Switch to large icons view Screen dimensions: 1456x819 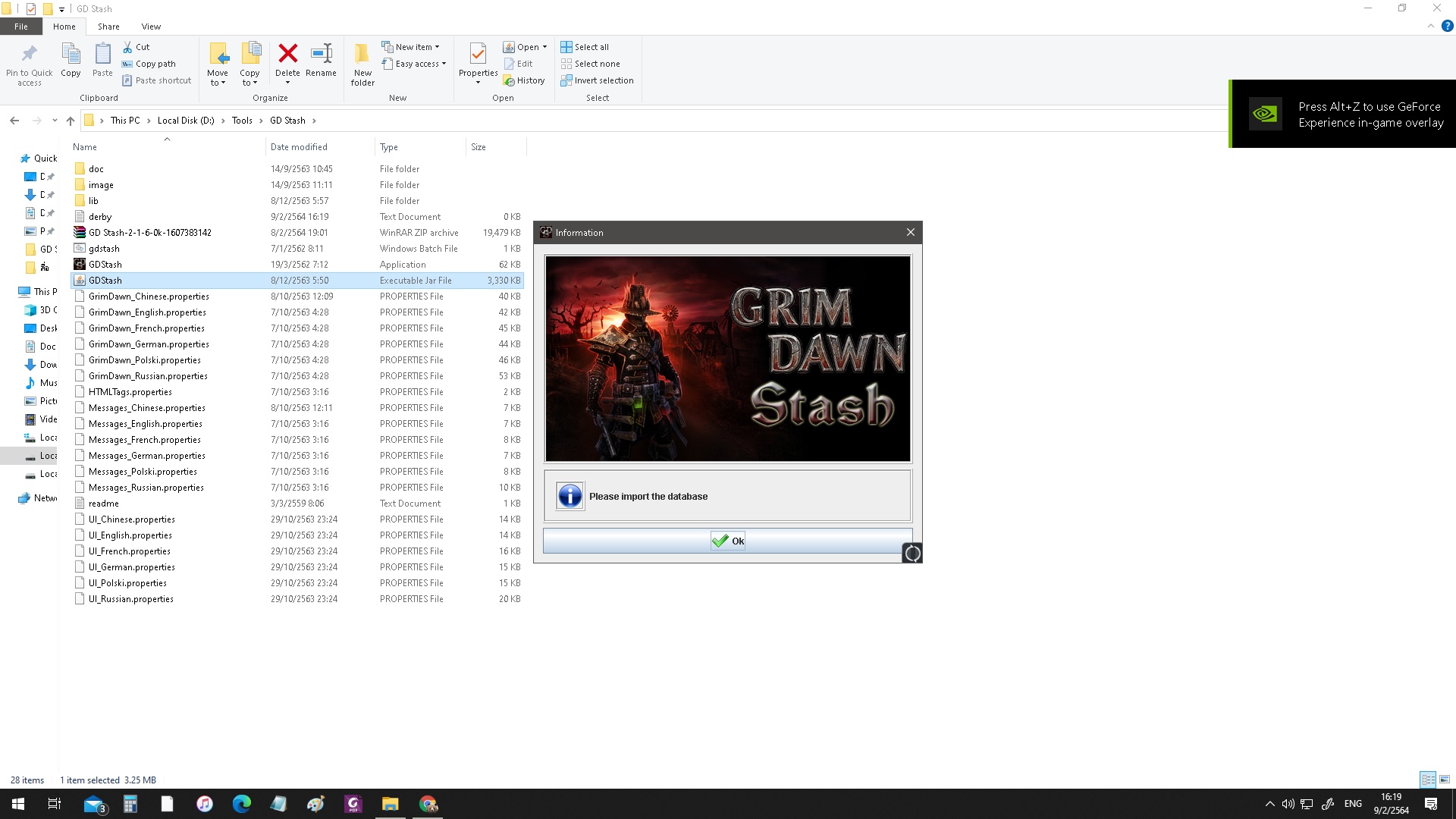pos(1445,780)
